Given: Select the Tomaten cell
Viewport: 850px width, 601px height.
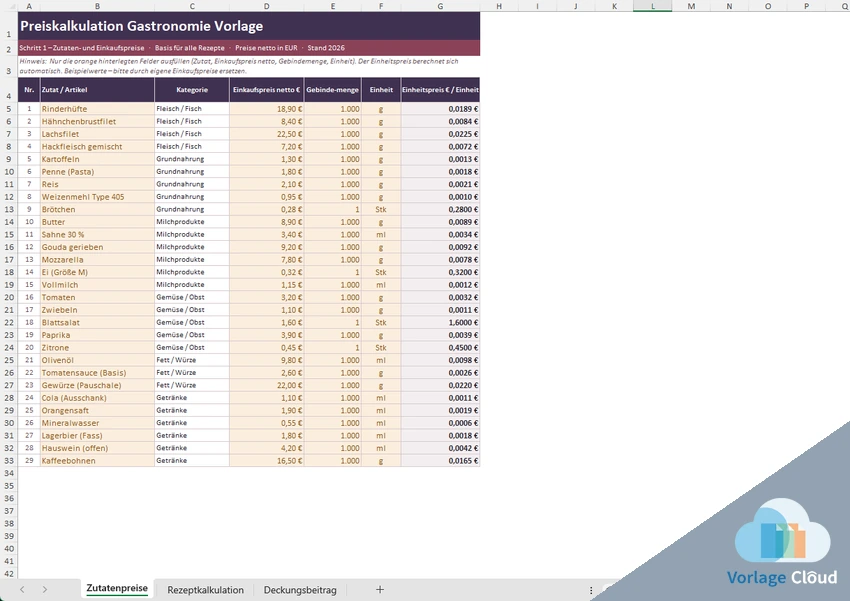Looking at the screenshot, I should (x=97, y=298).
